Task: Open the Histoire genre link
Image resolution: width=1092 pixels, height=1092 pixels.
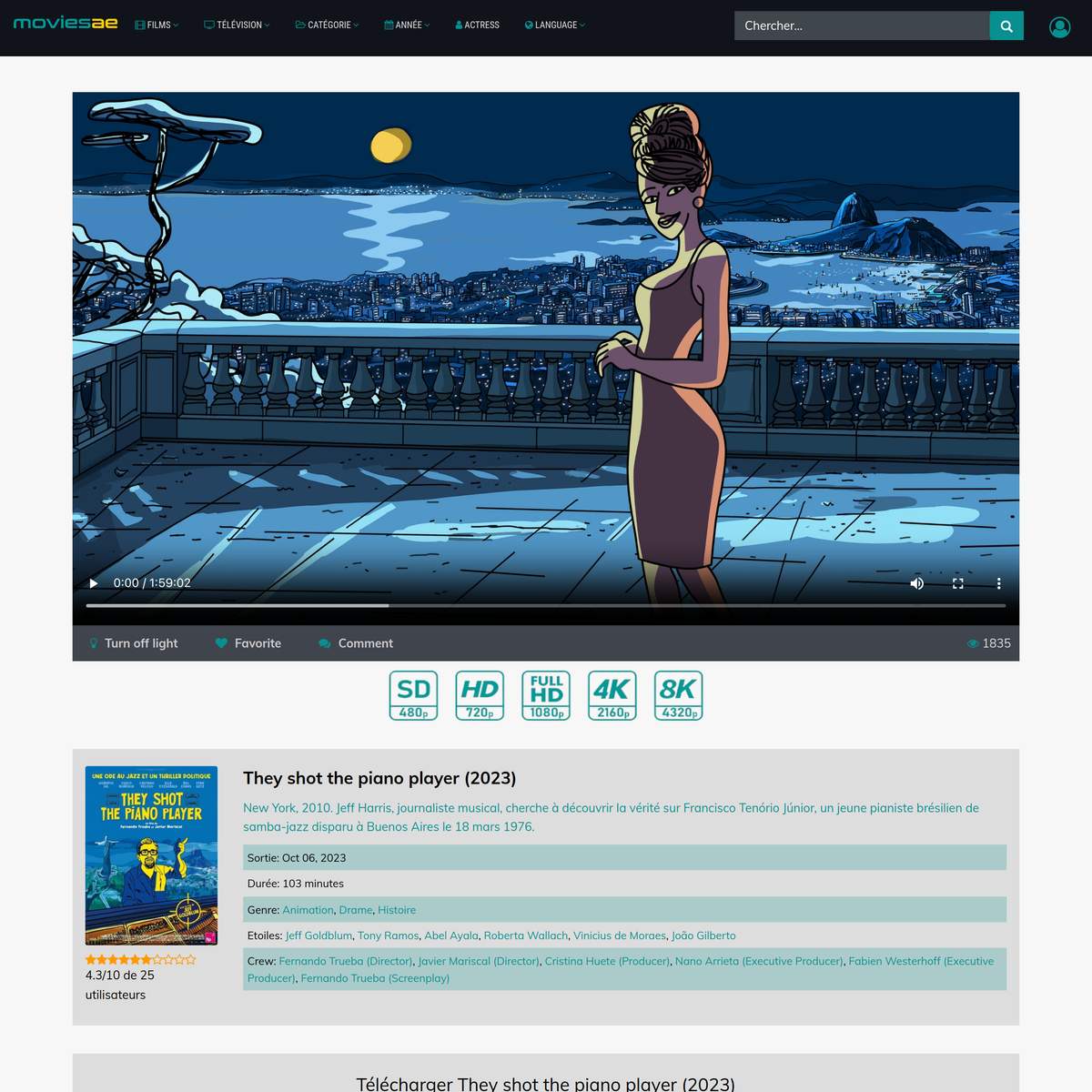Action: (x=397, y=910)
